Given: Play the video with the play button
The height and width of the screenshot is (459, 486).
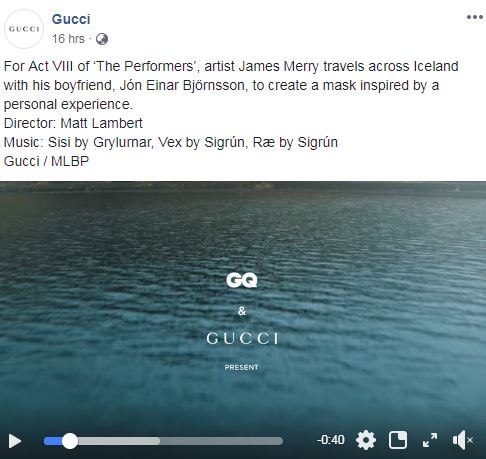Looking at the screenshot, I should (x=15, y=441).
